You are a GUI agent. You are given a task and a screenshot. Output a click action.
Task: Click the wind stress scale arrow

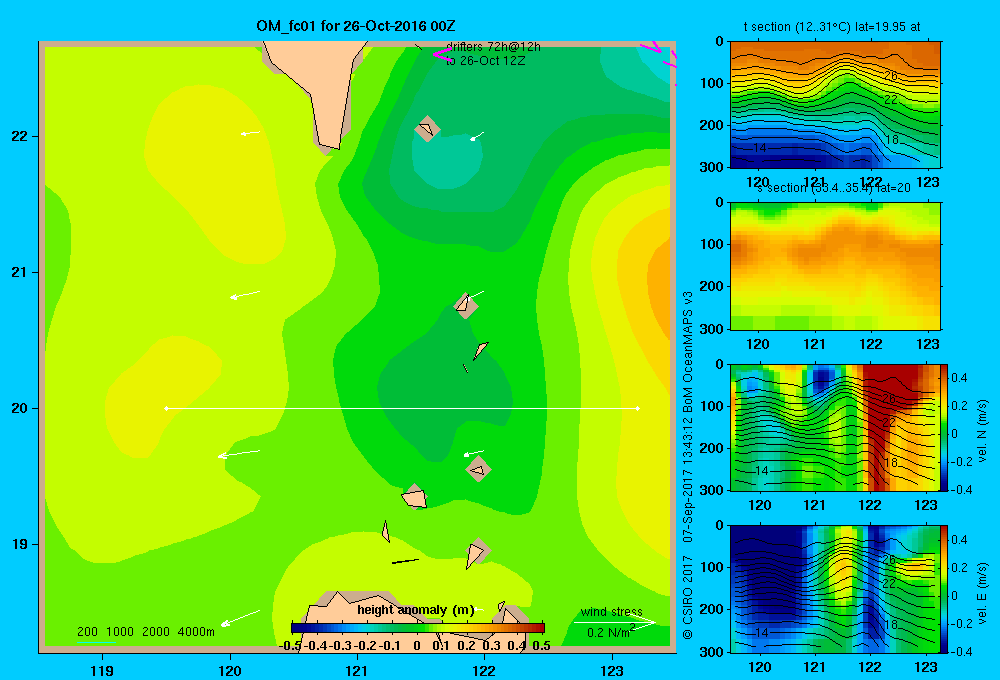pos(614,622)
